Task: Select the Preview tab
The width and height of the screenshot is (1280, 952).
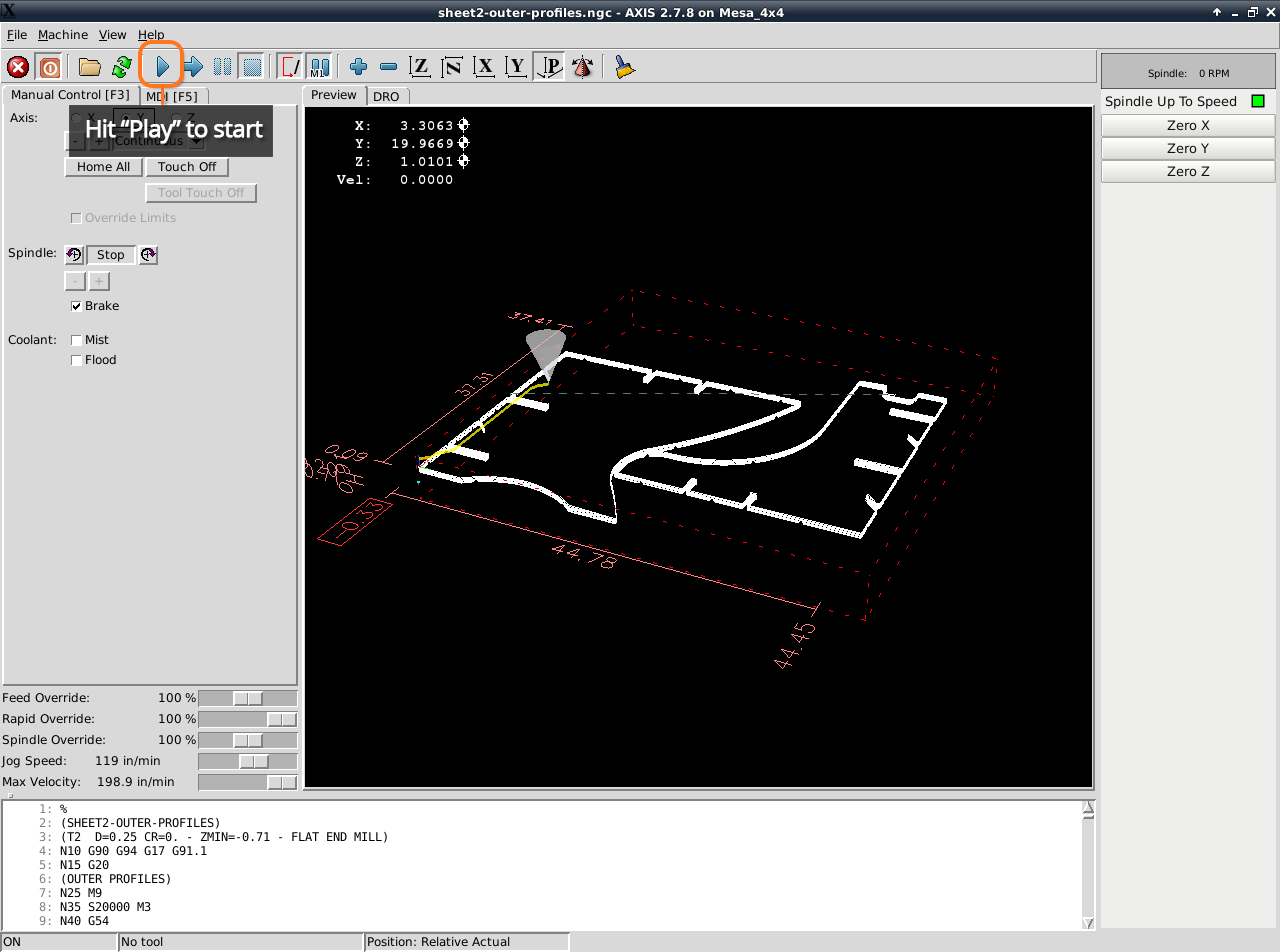Action: [334, 95]
